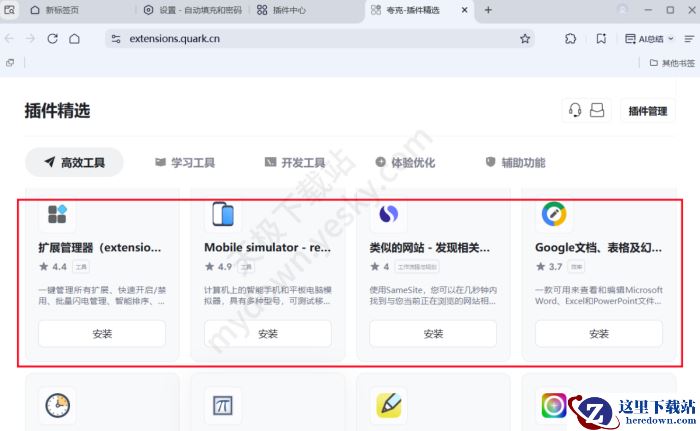Install the 类似的网站 extension
This screenshot has width=700, height=431.
[433, 334]
